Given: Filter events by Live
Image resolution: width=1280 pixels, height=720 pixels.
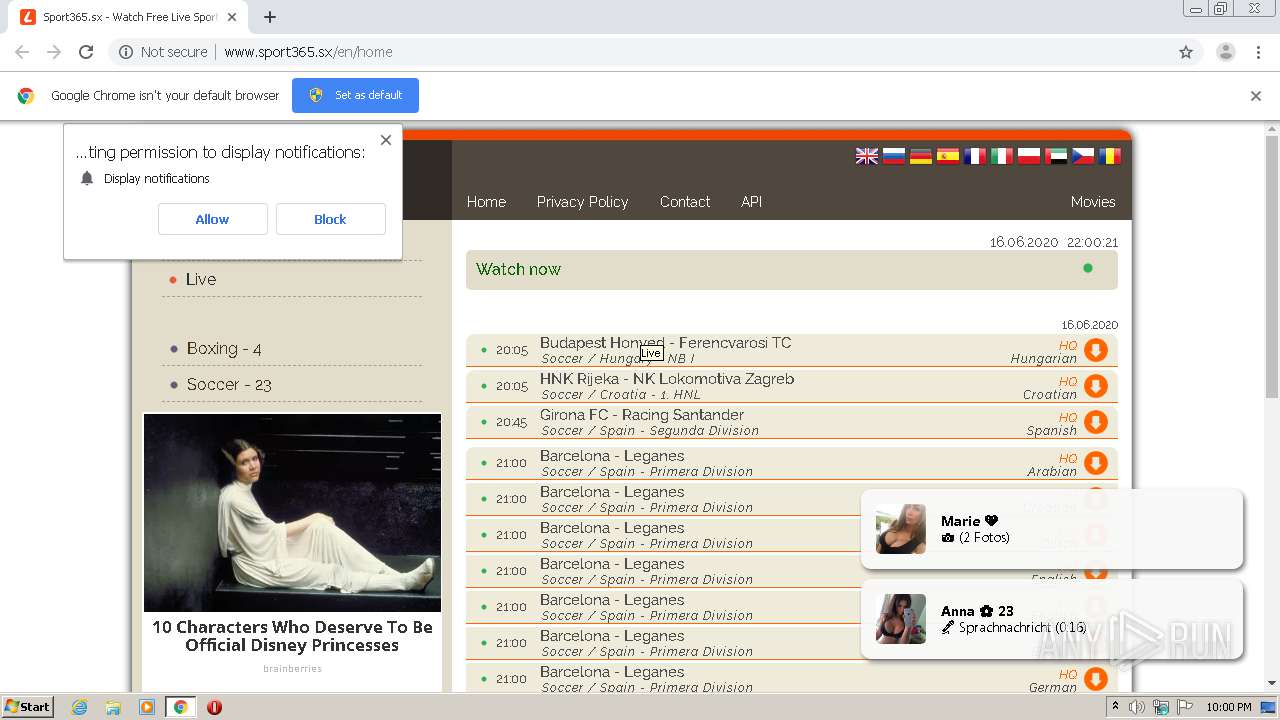Looking at the screenshot, I should click(x=200, y=279).
